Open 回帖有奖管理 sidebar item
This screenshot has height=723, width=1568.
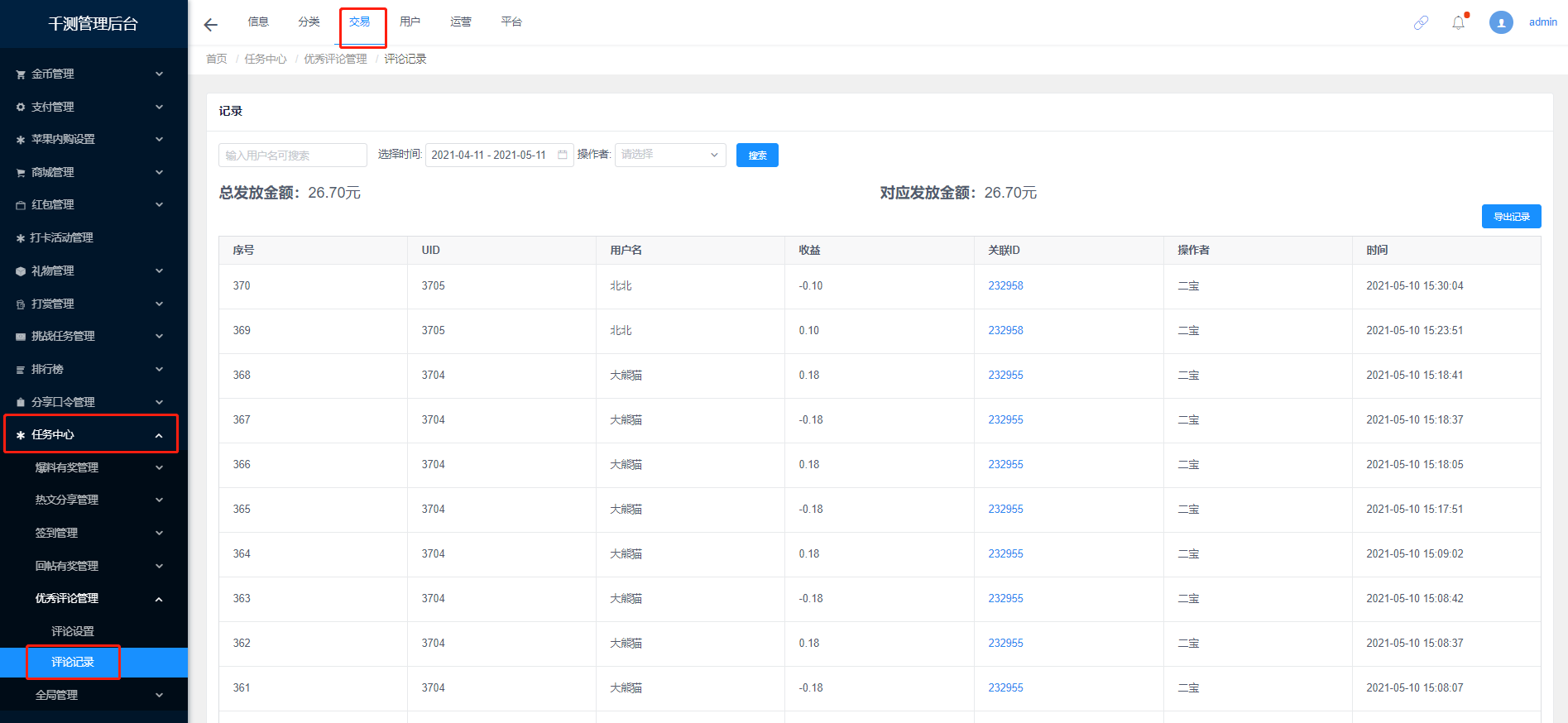(x=67, y=566)
